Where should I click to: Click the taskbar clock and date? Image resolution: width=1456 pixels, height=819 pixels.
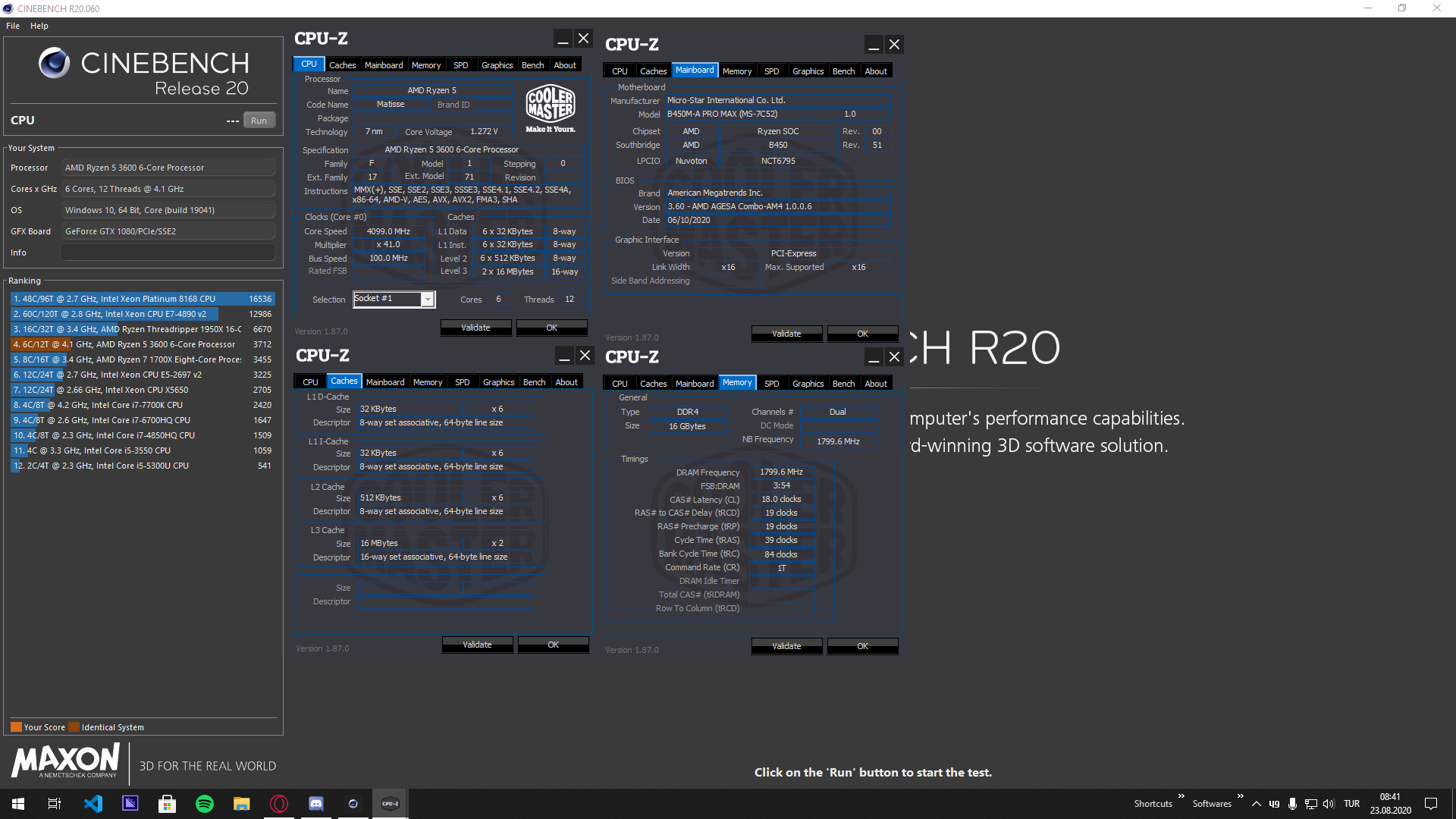click(x=1390, y=804)
